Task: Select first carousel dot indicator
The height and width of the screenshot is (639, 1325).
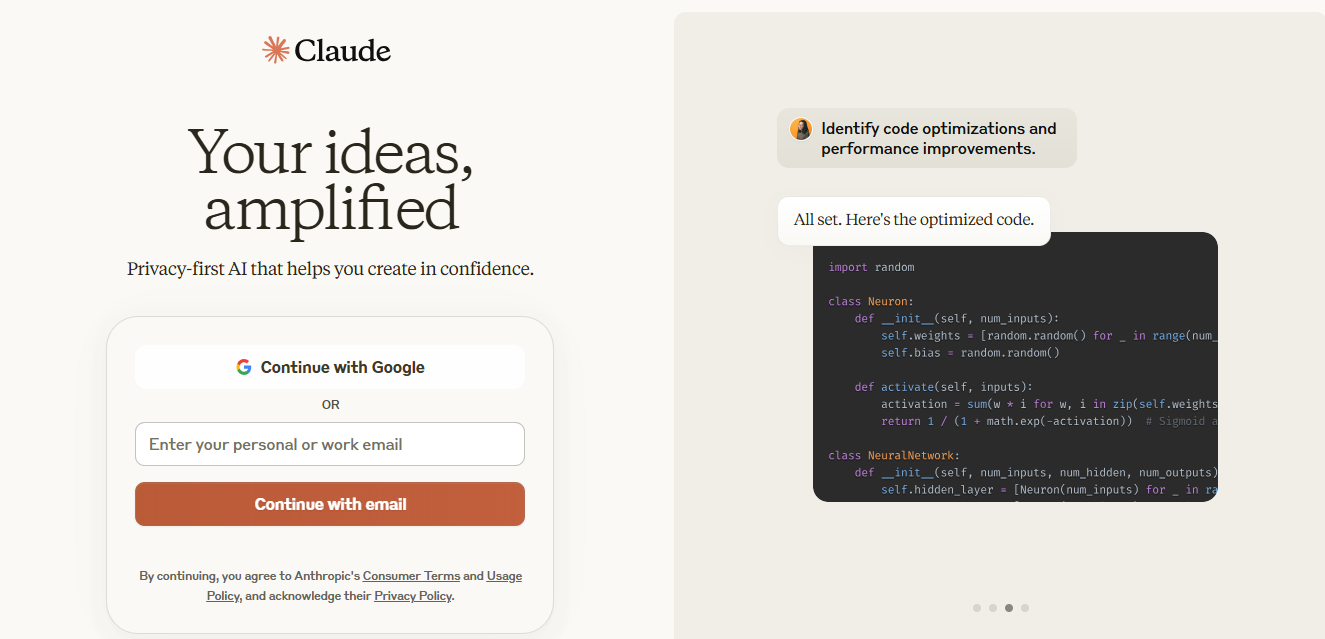Action: point(977,608)
